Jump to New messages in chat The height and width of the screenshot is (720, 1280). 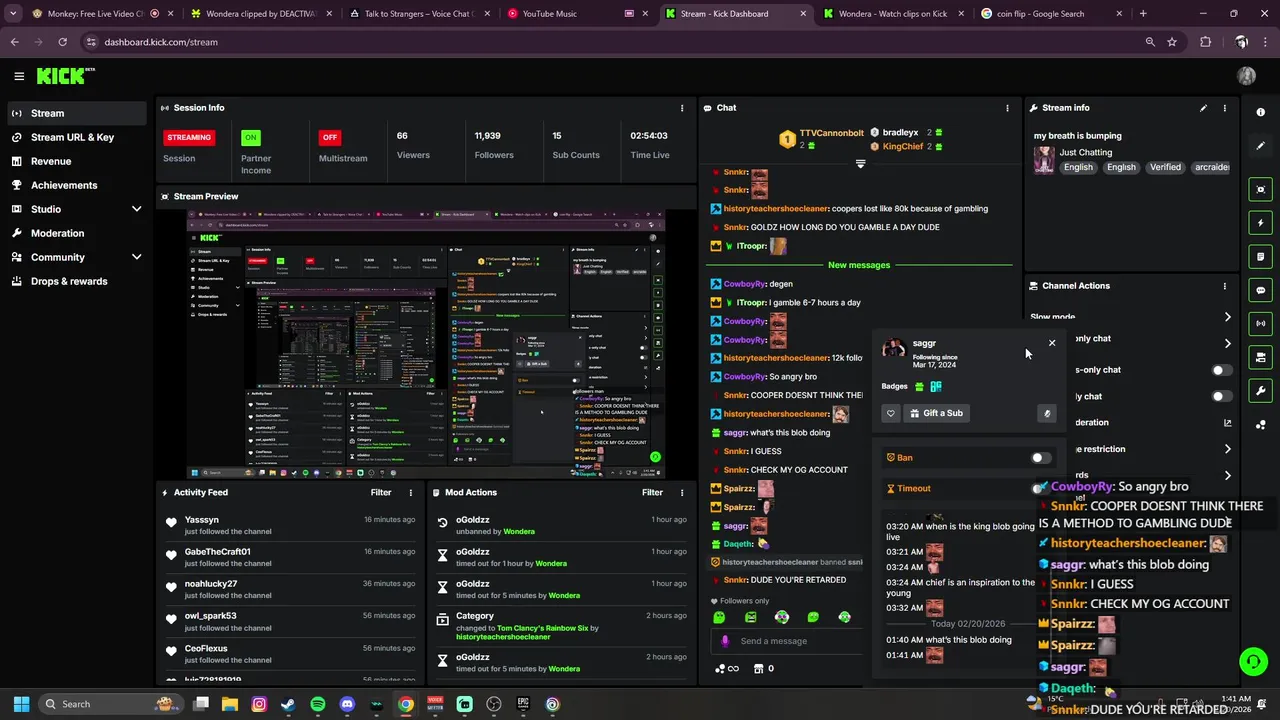coord(859,265)
